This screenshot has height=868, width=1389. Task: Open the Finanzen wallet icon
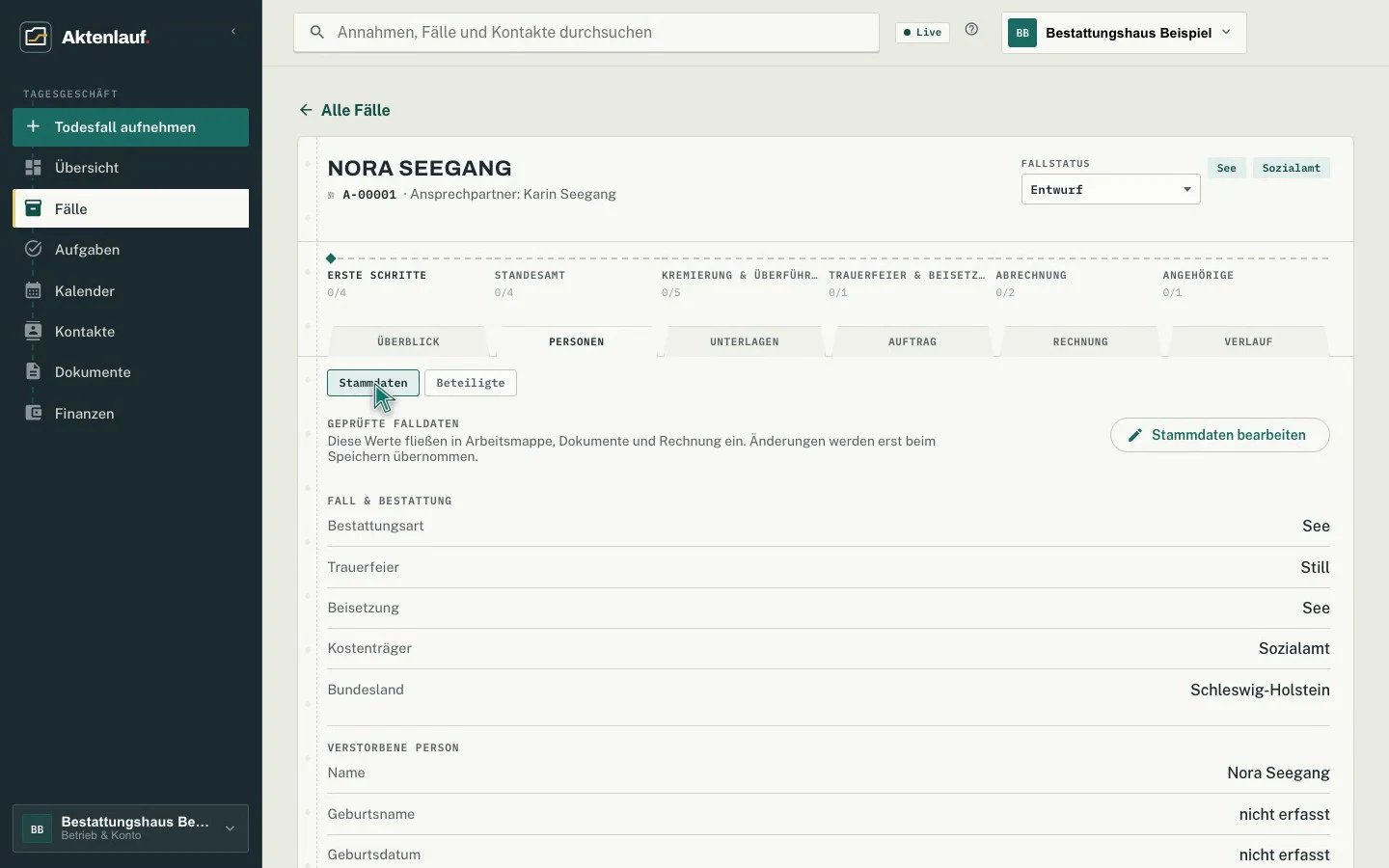[x=33, y=413]
